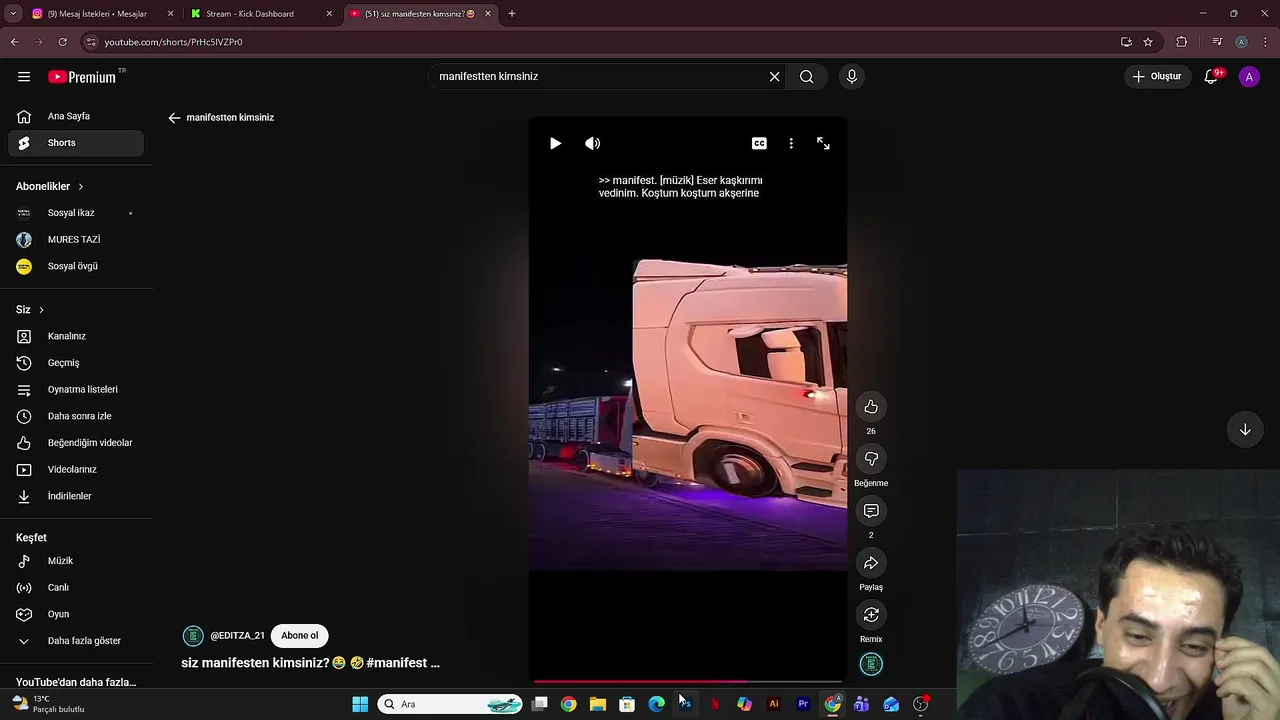Open the comments on the Short
This screenshot has width=1280, height=720.
coord(871,510)
